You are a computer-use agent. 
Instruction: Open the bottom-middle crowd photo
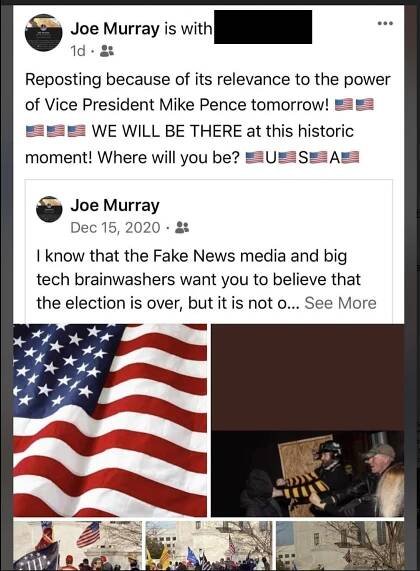pos(209,546)
